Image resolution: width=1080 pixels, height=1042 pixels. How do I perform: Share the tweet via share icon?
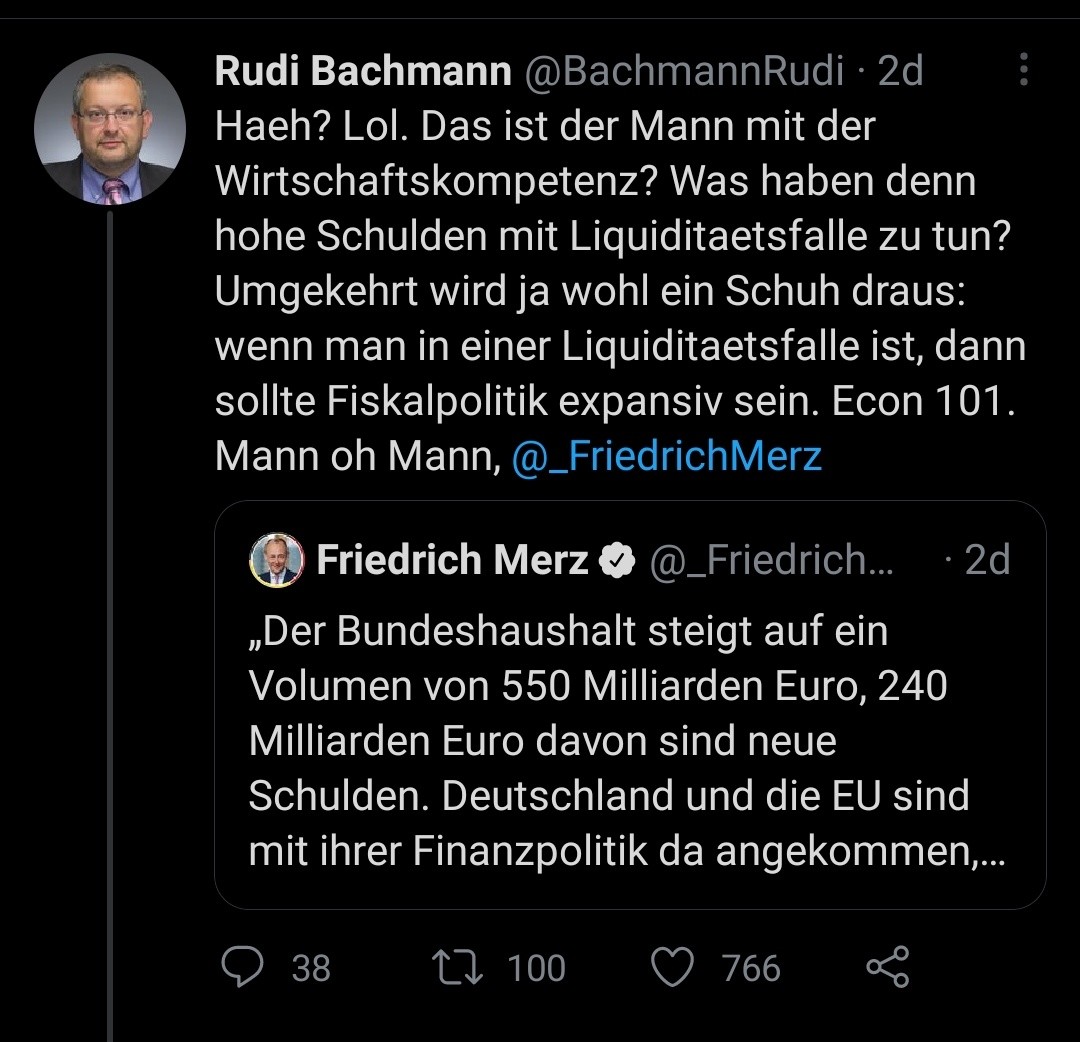pos(887,967)
